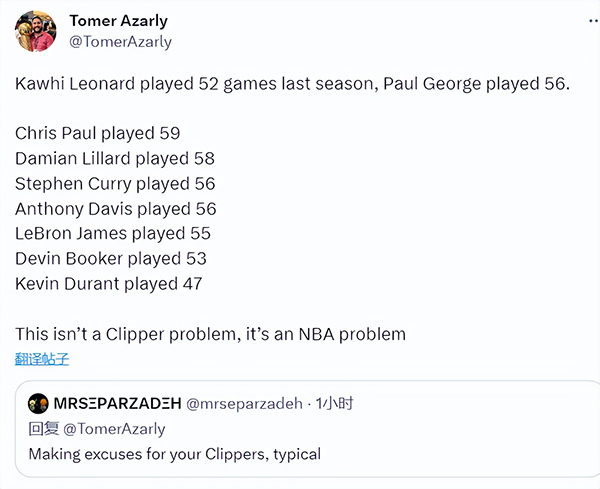This screenshot has width=600, height=489.
Task: Click the 'Anthony Davis played 56' line
Action: (116, 209)
